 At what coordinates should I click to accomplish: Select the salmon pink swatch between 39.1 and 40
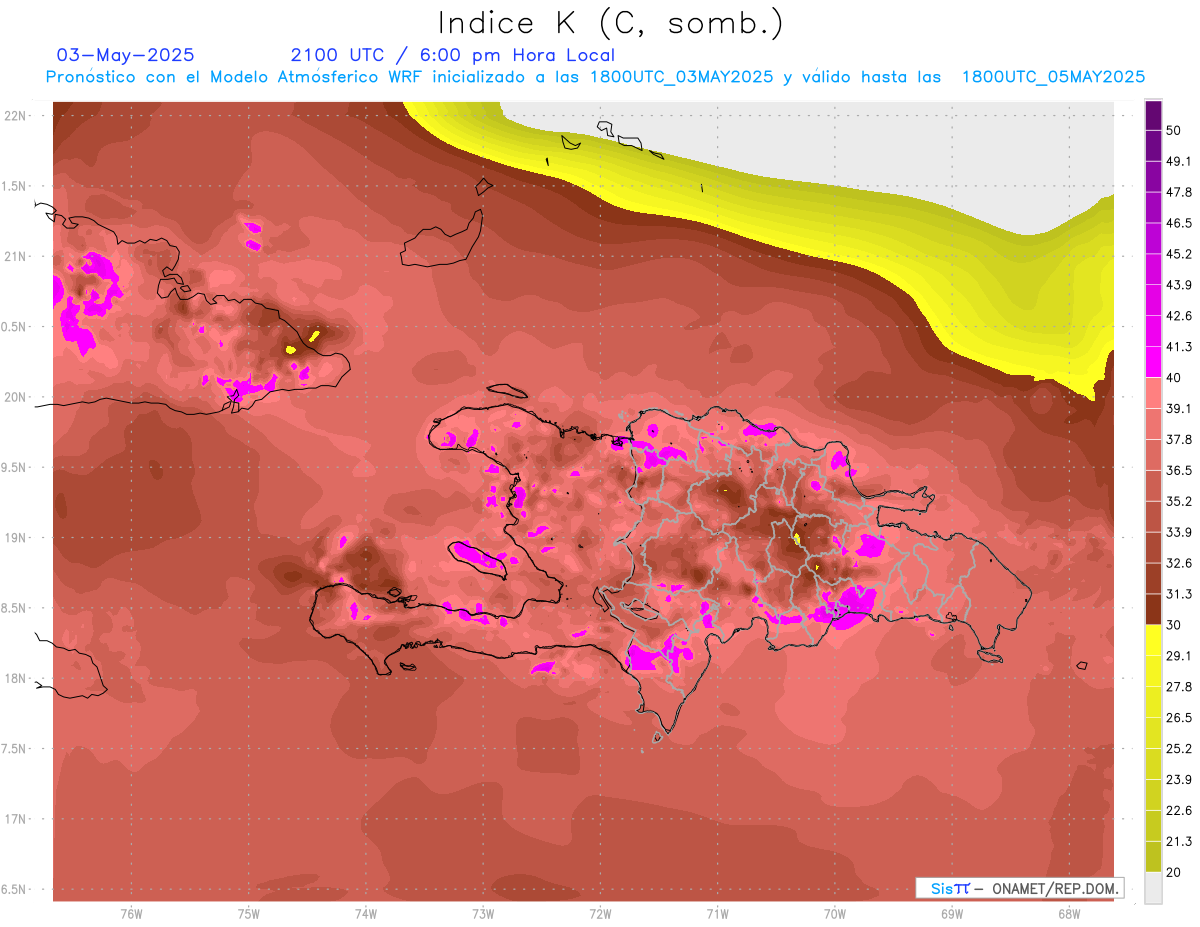pyautogui.click(x=1153, y=393)
